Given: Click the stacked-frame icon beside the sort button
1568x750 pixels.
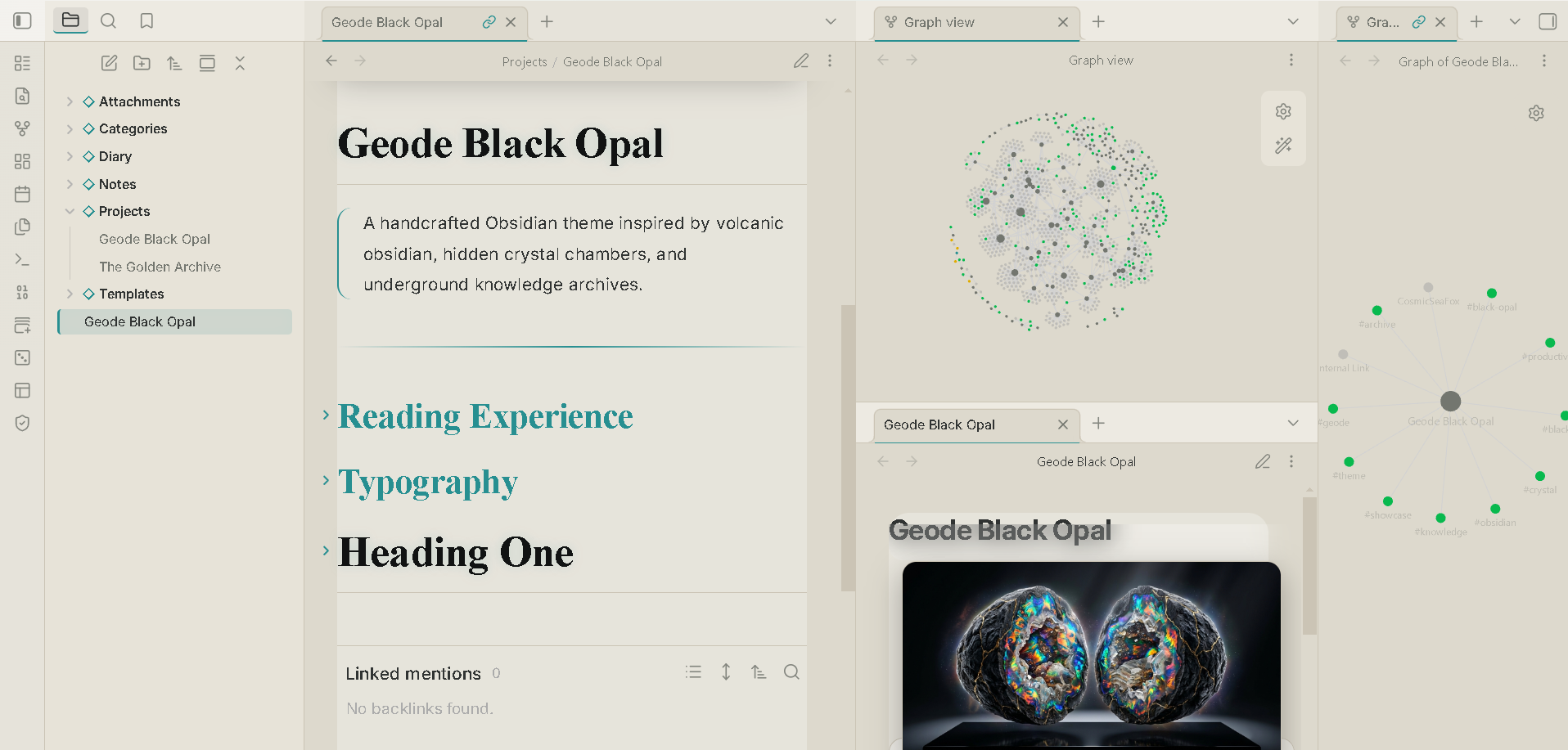Looking at the screenshot, I should [207, 63].
